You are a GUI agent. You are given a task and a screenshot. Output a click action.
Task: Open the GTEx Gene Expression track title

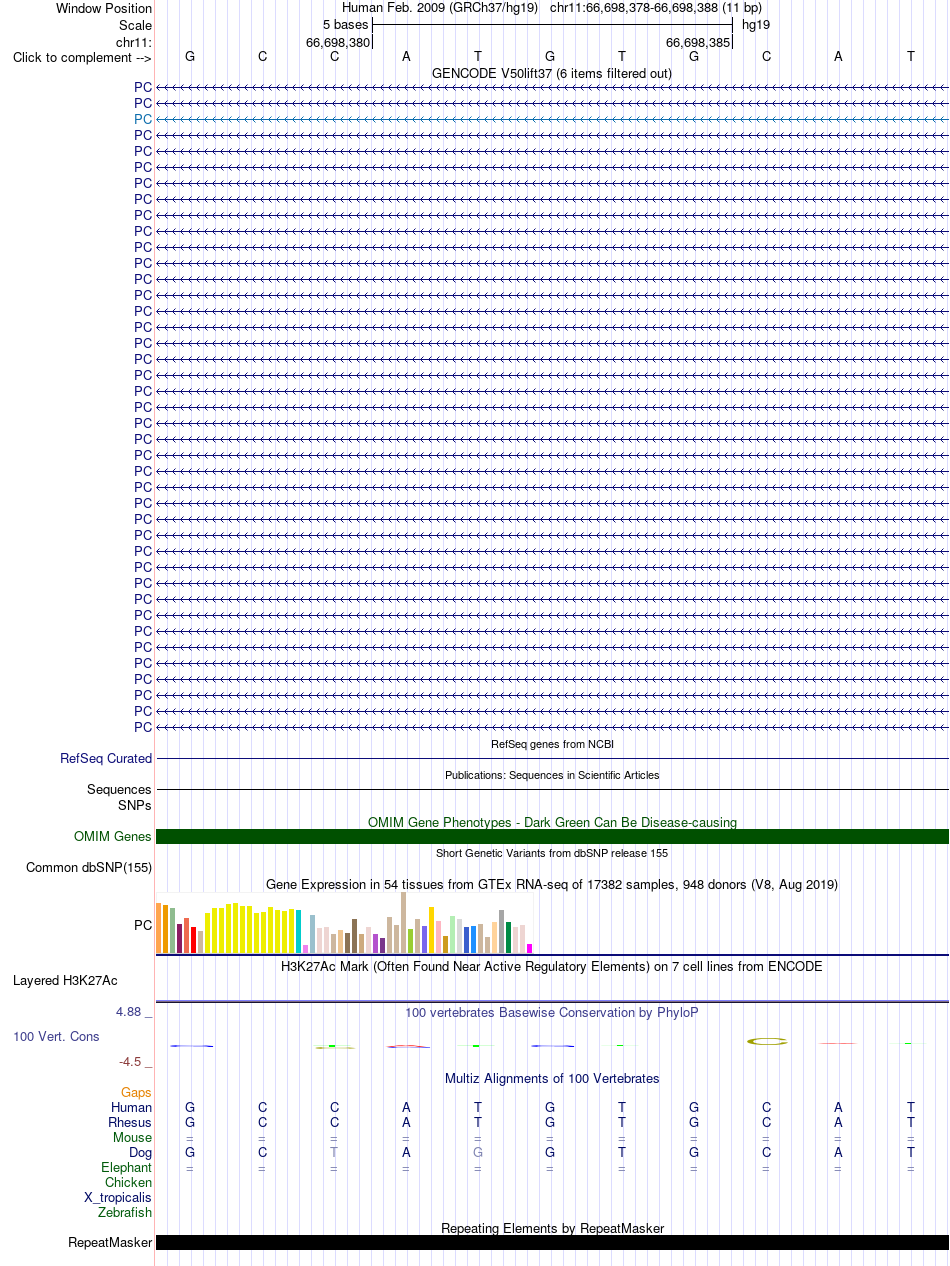pyautogui.click(x=552, y=884)
